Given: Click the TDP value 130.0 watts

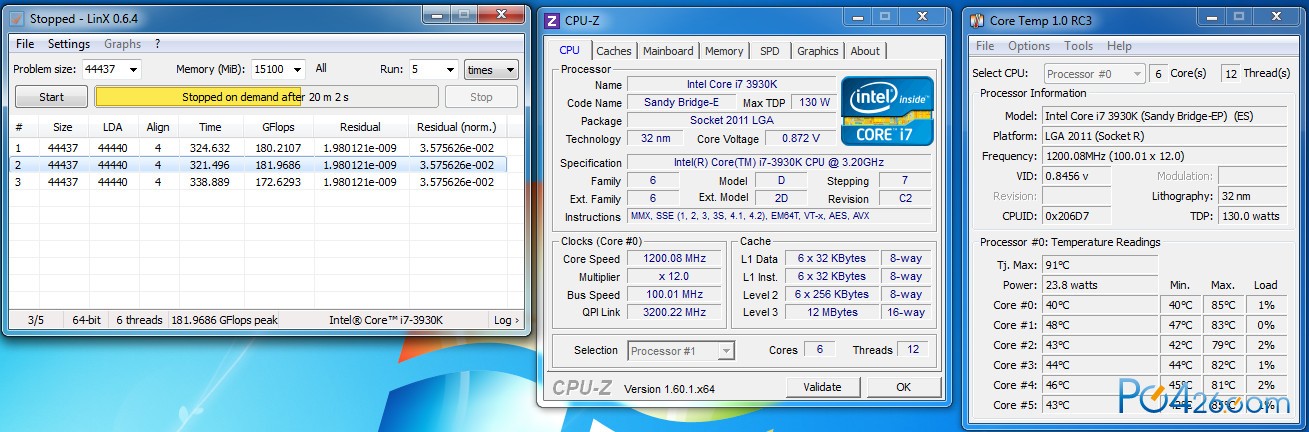Looking at the screenshot, I should (1251, 216).
